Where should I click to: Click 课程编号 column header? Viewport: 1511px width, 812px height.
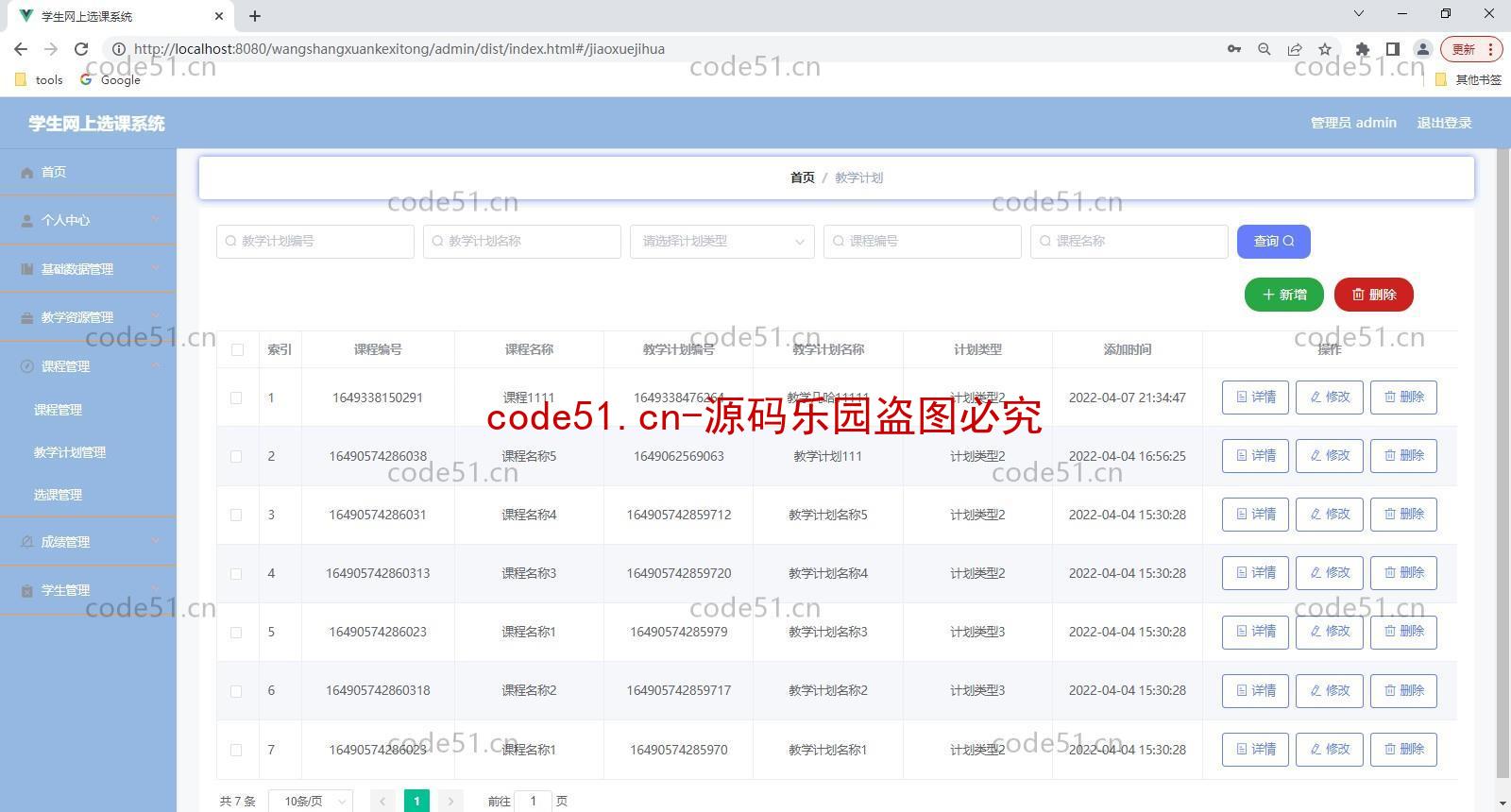(x=378, y=349)
